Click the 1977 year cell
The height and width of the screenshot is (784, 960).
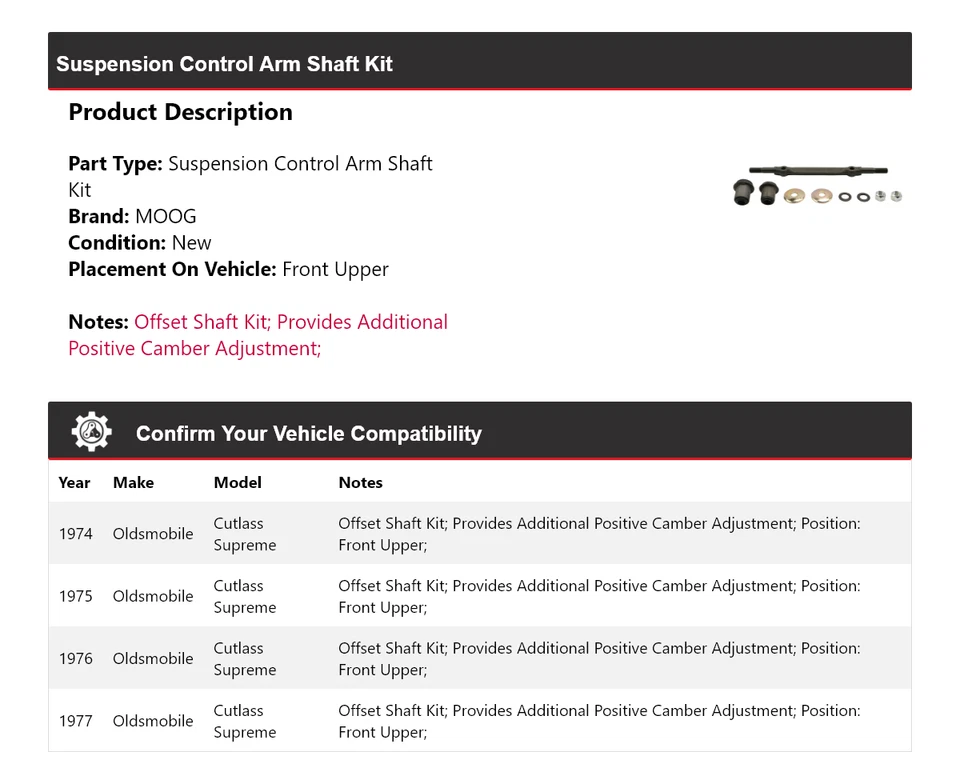tap(75, 721)
